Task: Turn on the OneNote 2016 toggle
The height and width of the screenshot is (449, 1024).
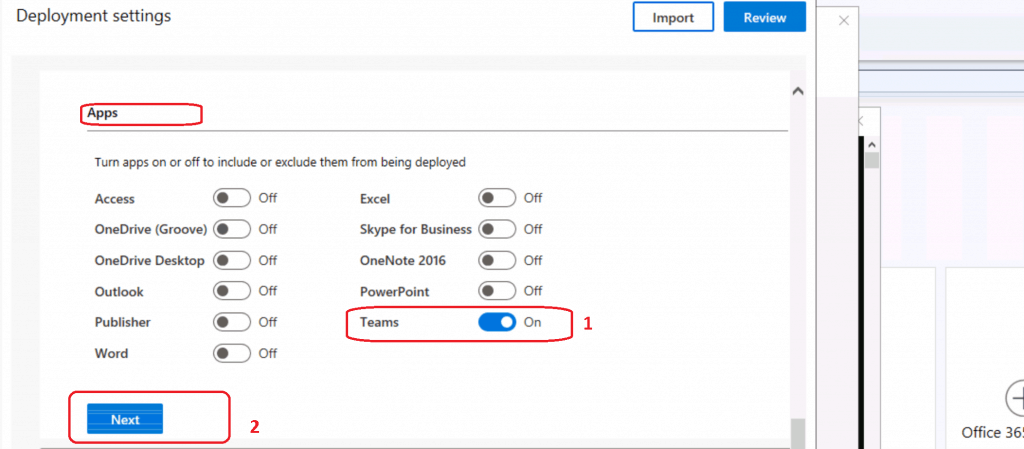Action: pos(497,260)
